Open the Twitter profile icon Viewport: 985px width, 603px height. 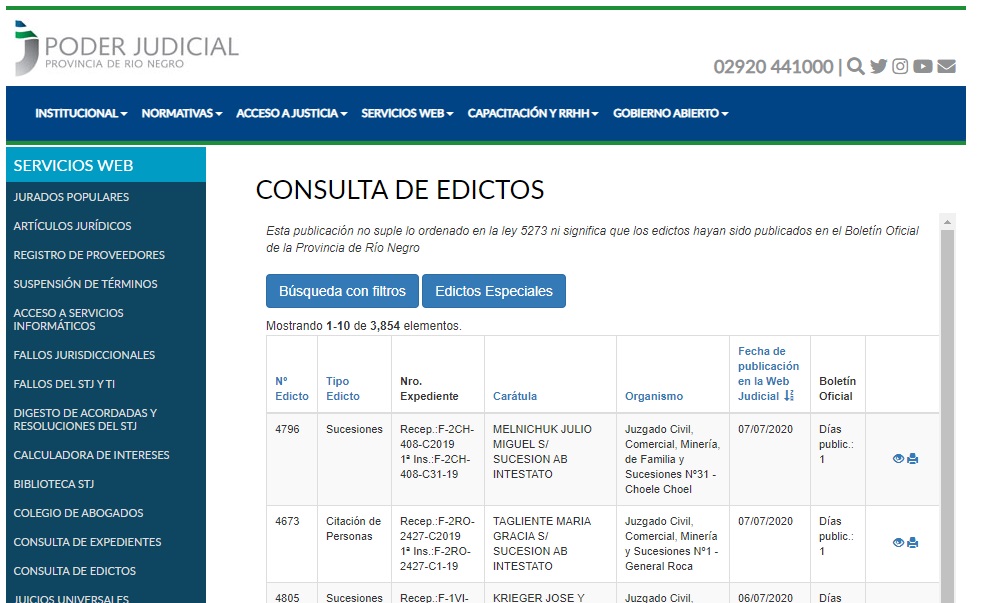[878, 67]
